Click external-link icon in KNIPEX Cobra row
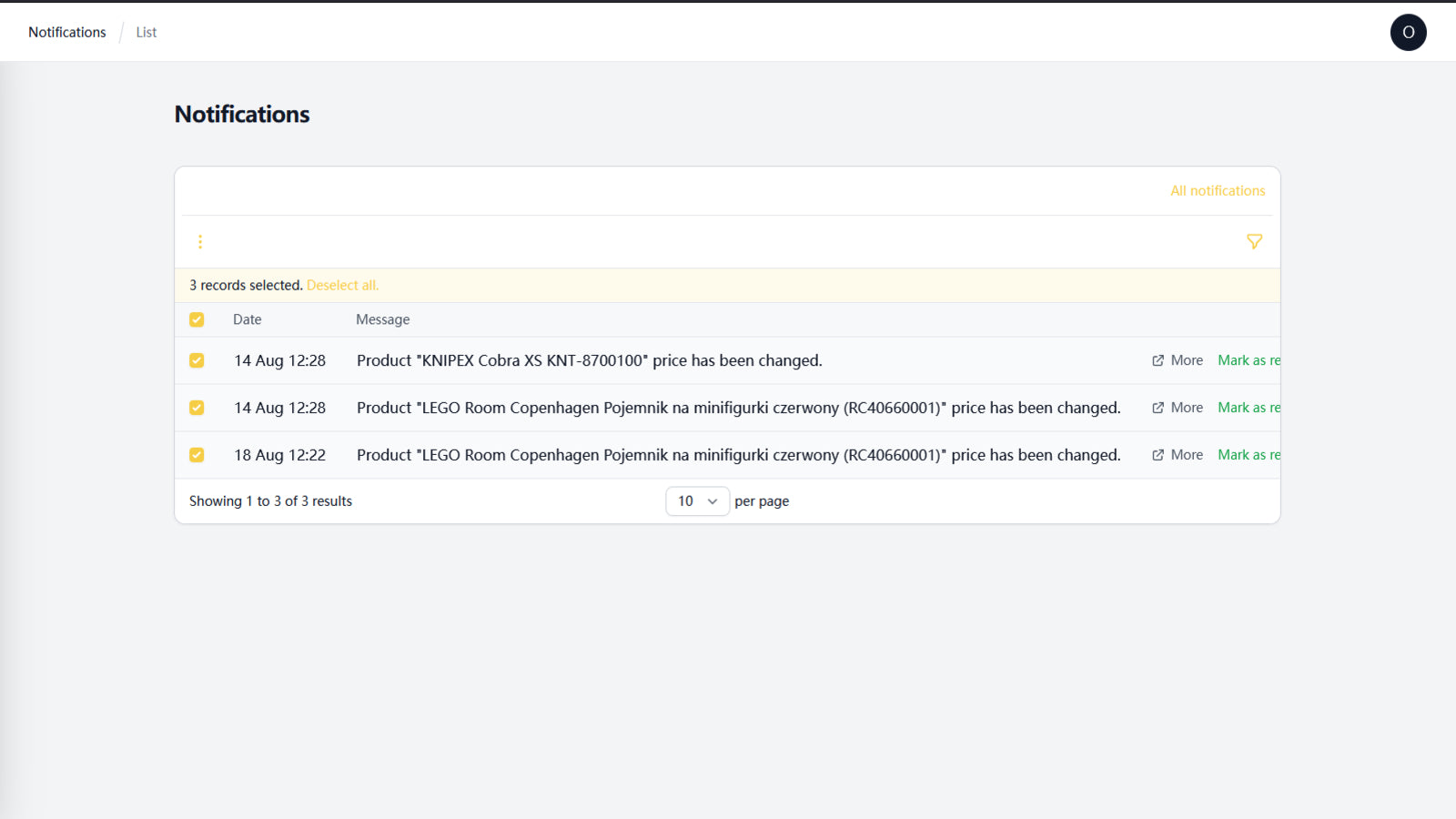Viewport: 1456px width, 819px height. pyautogui.click(x=1158, y=360)
